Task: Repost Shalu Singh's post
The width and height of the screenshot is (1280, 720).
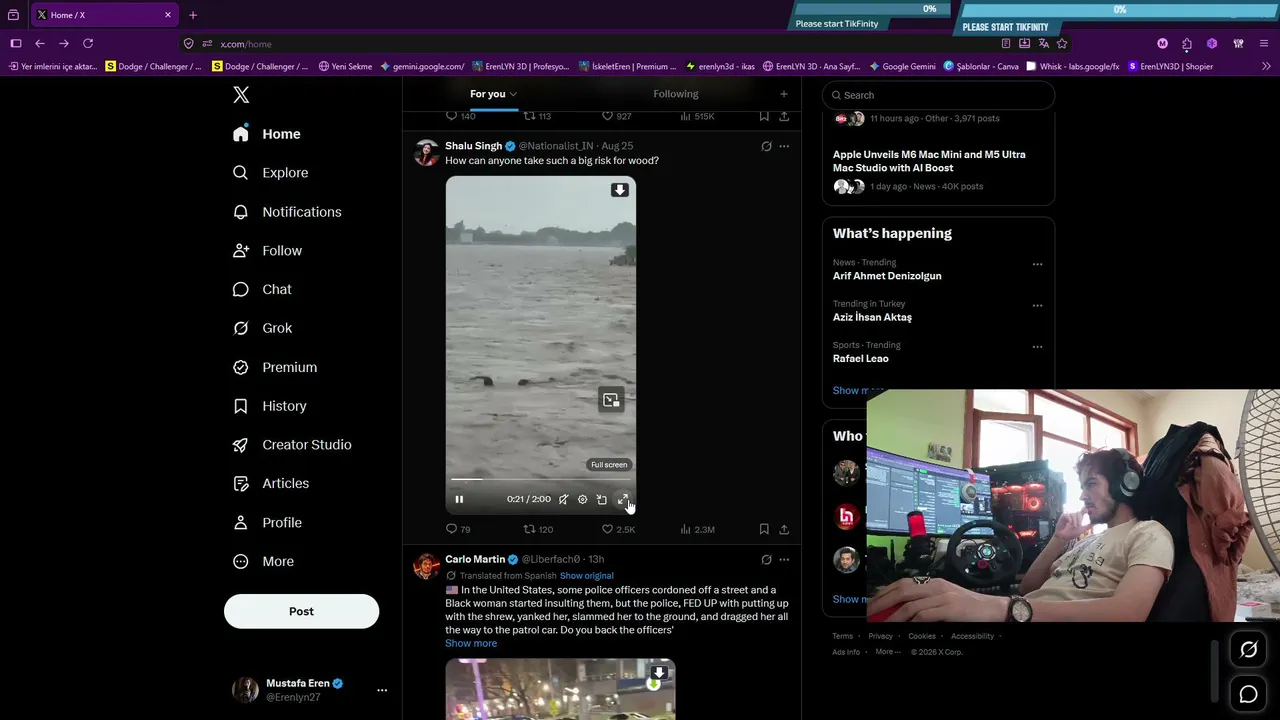Action: pos(538,529)
